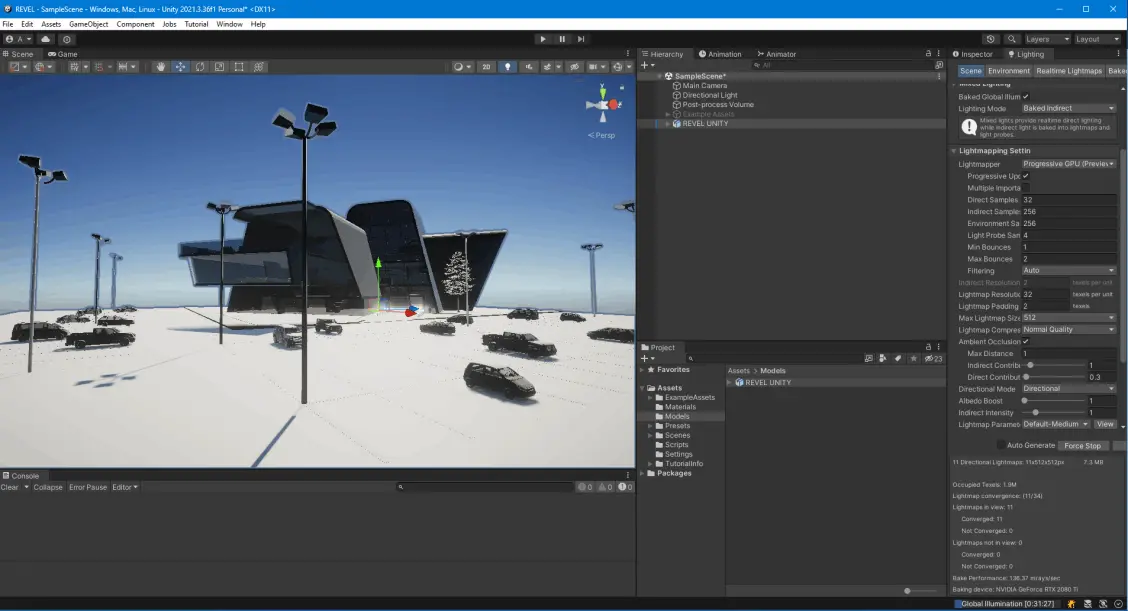This screenshot has height=611, width=1128.
Task: Switch to the Game tab
Action: point(63,54)
